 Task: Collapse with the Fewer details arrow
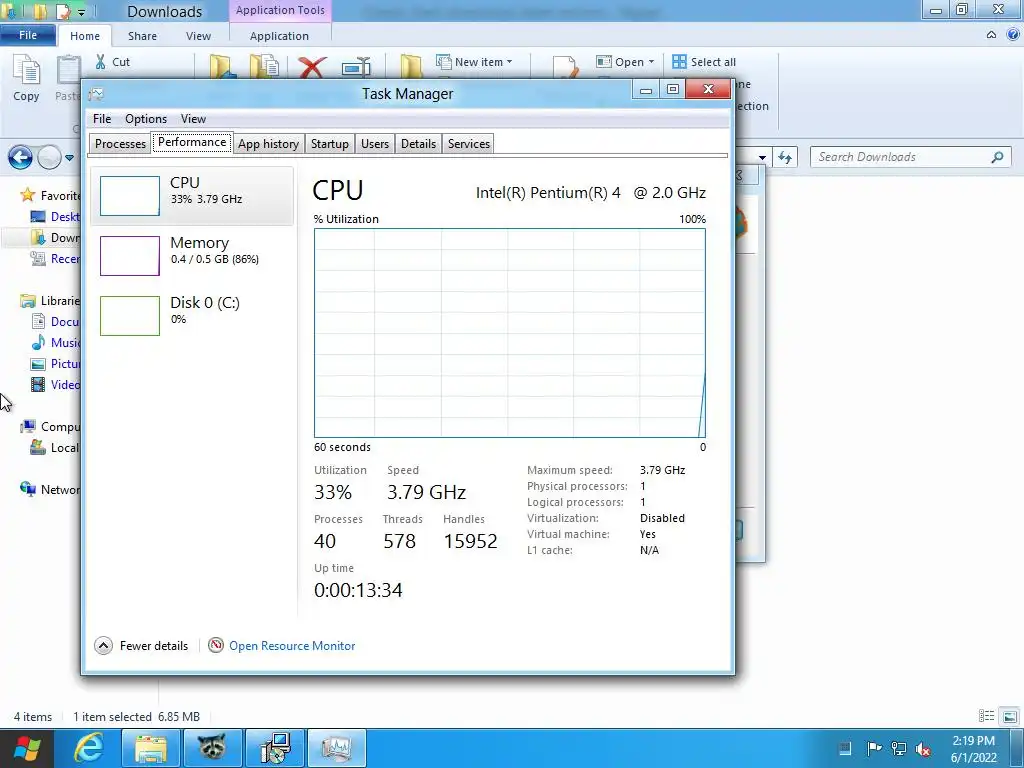click(103, 646)
